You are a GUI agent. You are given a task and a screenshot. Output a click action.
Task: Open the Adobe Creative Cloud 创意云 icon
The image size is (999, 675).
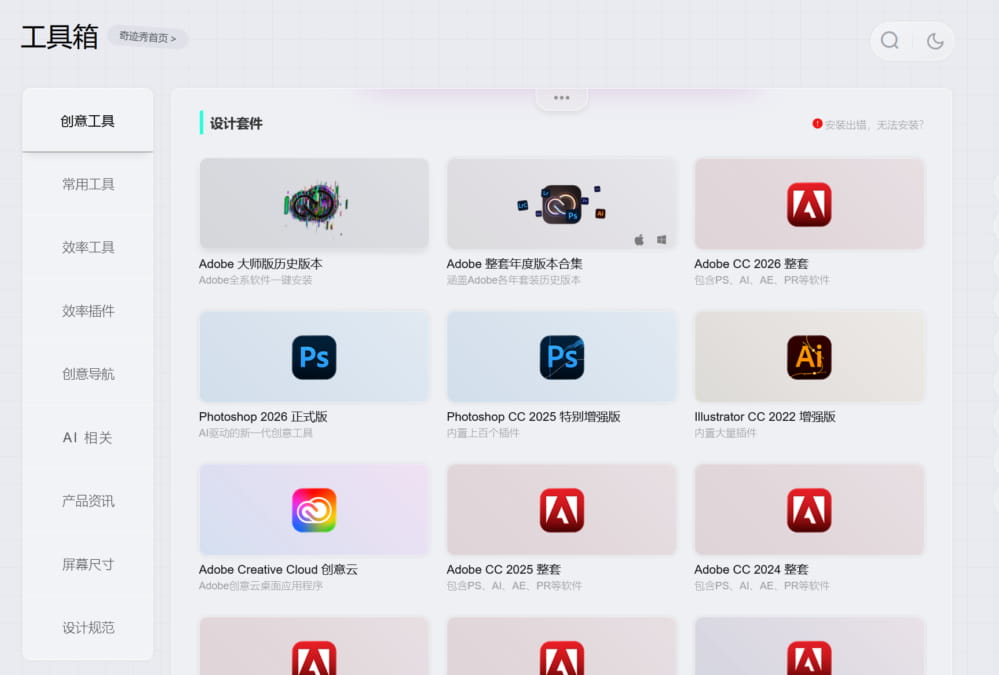coord(314,510)
